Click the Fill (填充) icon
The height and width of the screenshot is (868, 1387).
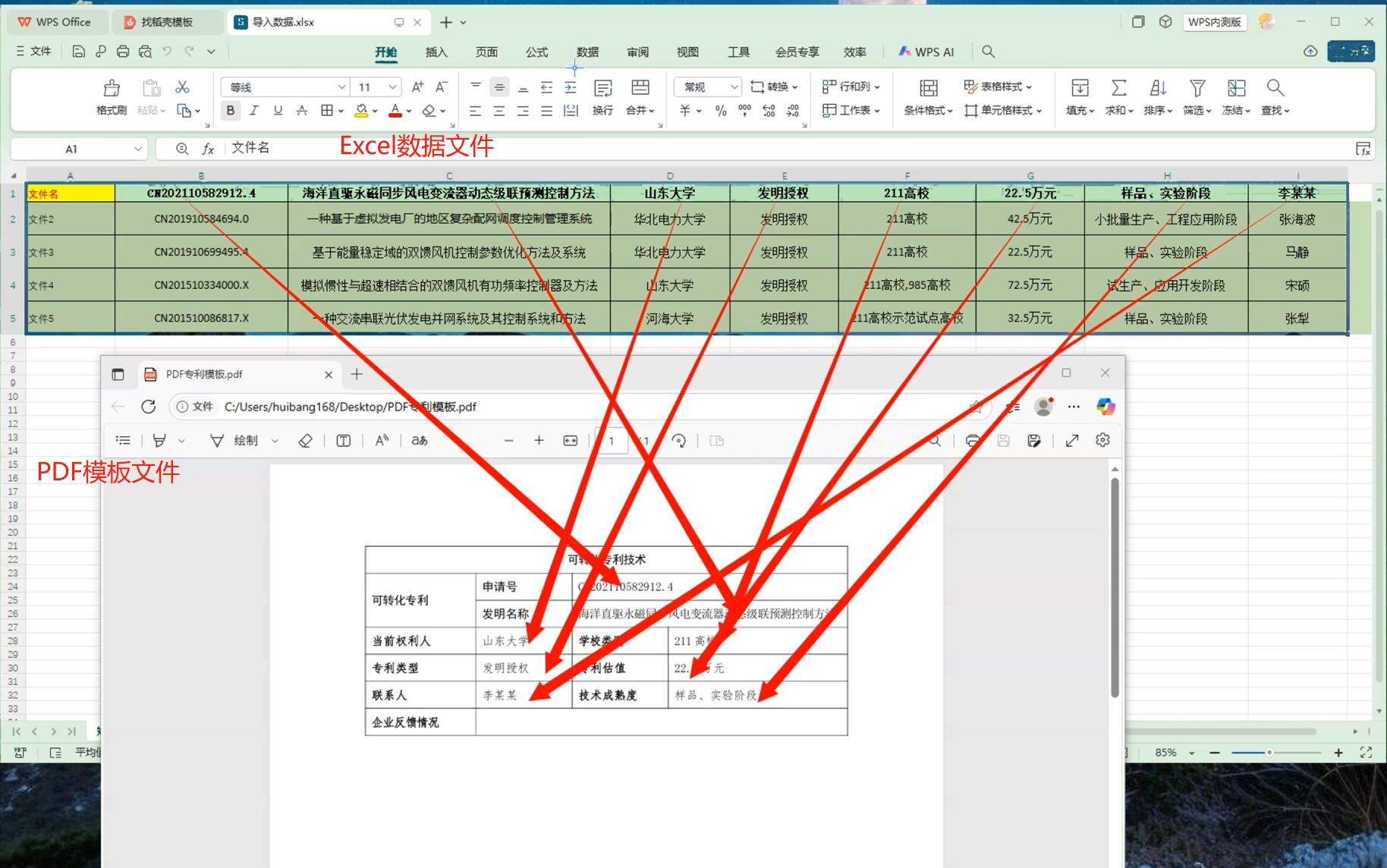pos(1080,88)
